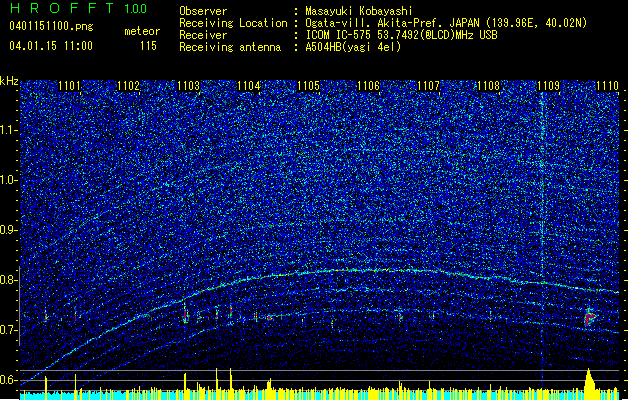Click the date stamp 04.01.15 11:00
The image size is (629, 400).
click(51, 45)
